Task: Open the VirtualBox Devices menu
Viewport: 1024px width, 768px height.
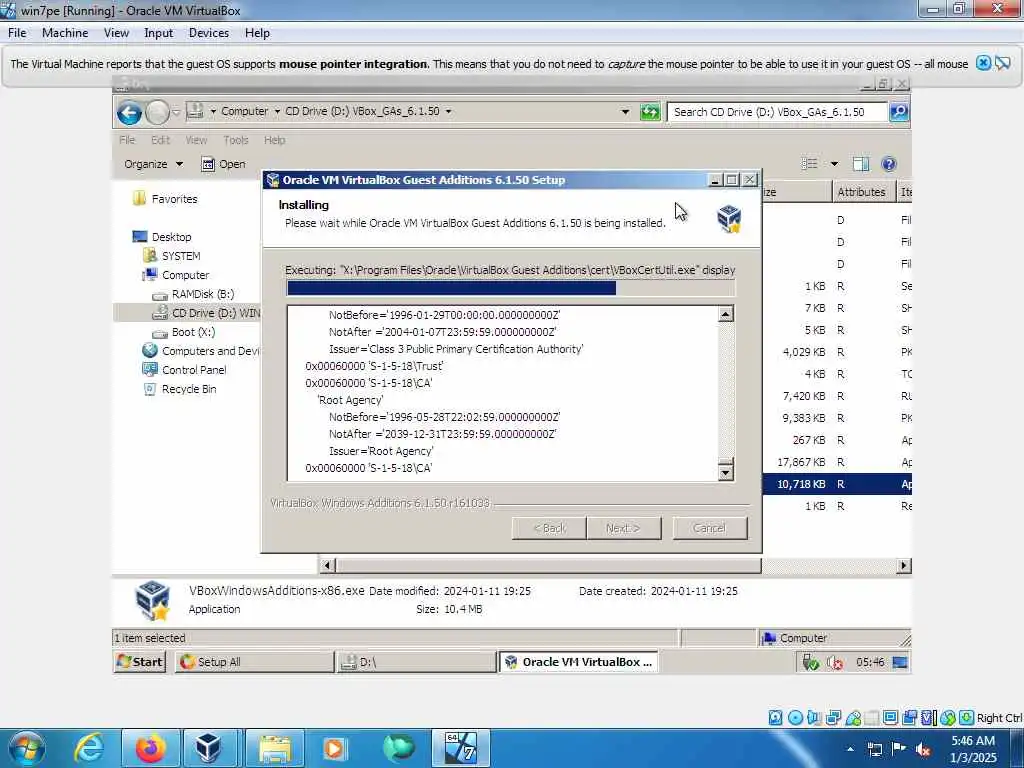Action: point(208,33)
